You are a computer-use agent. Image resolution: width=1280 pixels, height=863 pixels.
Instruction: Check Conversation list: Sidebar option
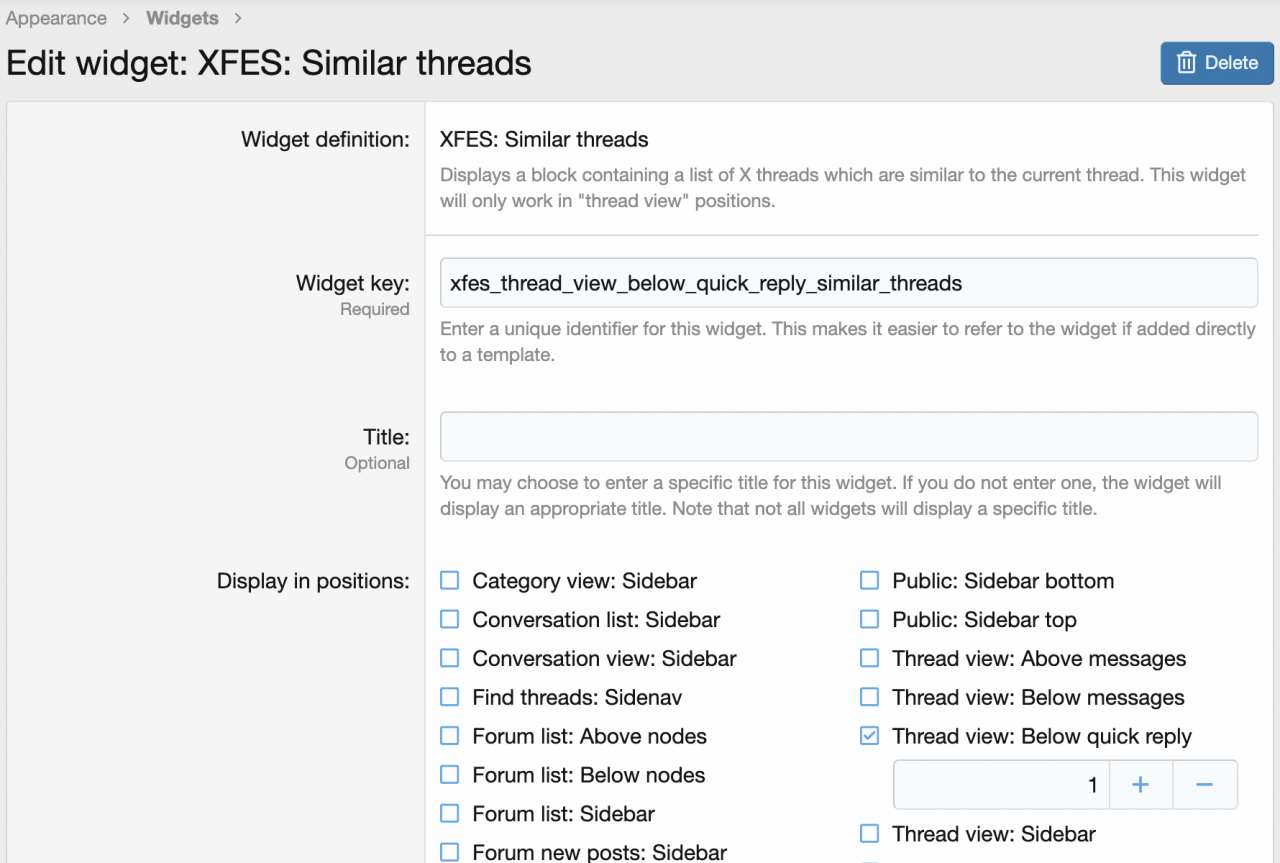click(x=450, y=620)
